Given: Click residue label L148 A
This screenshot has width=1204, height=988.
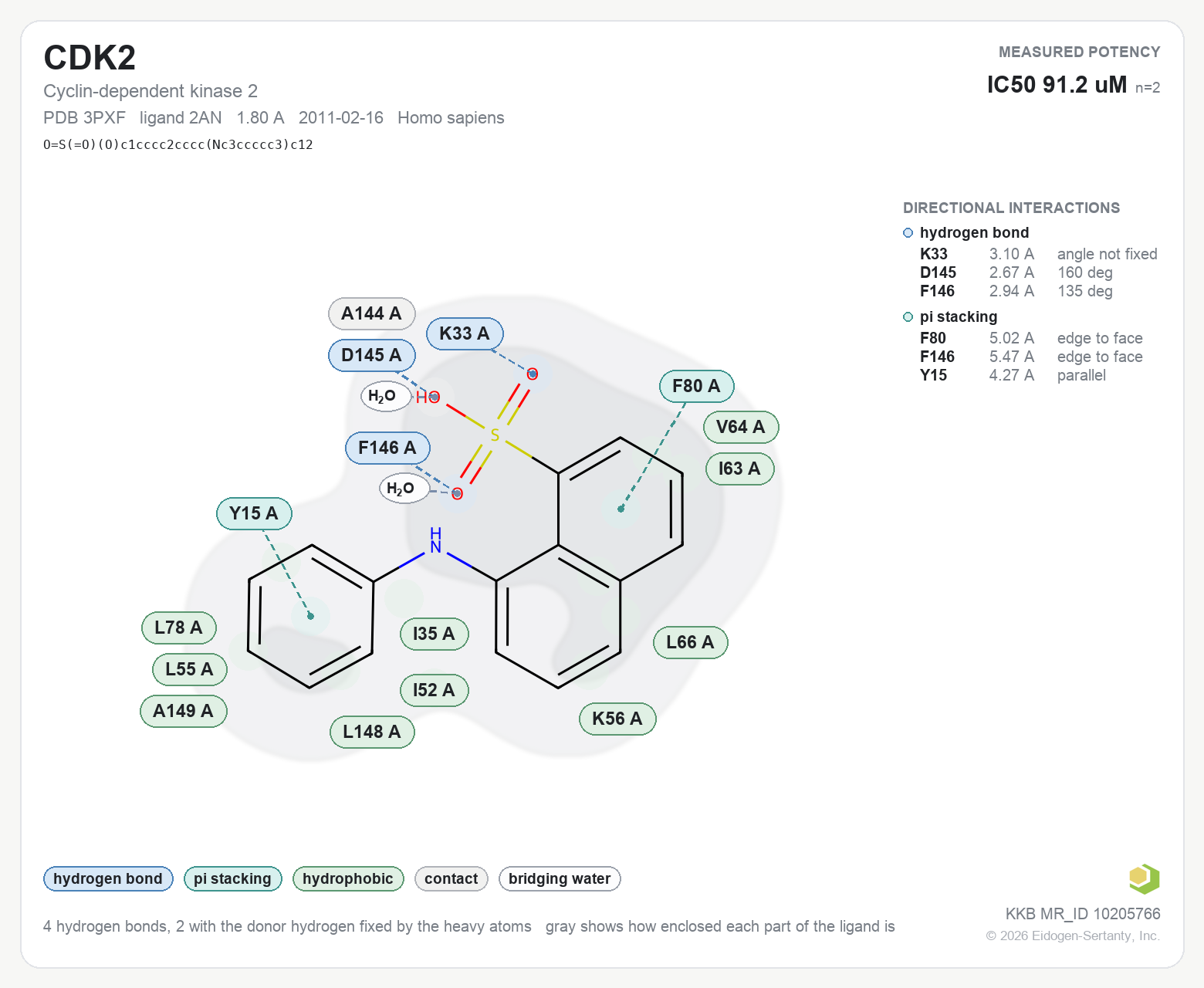Looking at the screenshot, I should point(372,732).
